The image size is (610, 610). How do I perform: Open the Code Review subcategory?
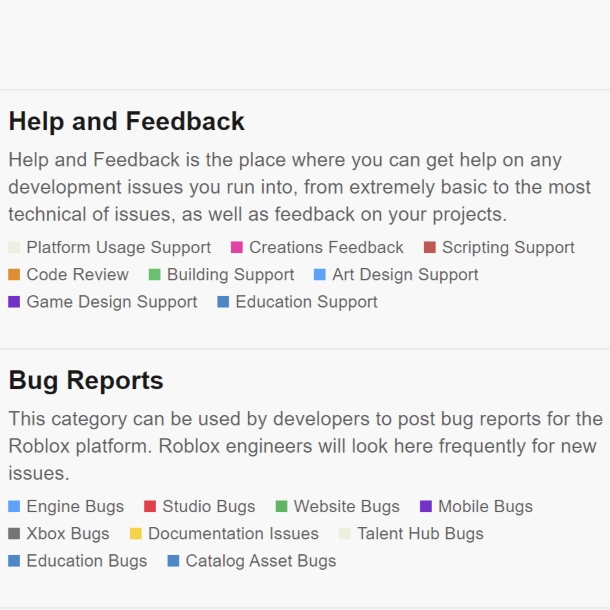tap(68, 275)
